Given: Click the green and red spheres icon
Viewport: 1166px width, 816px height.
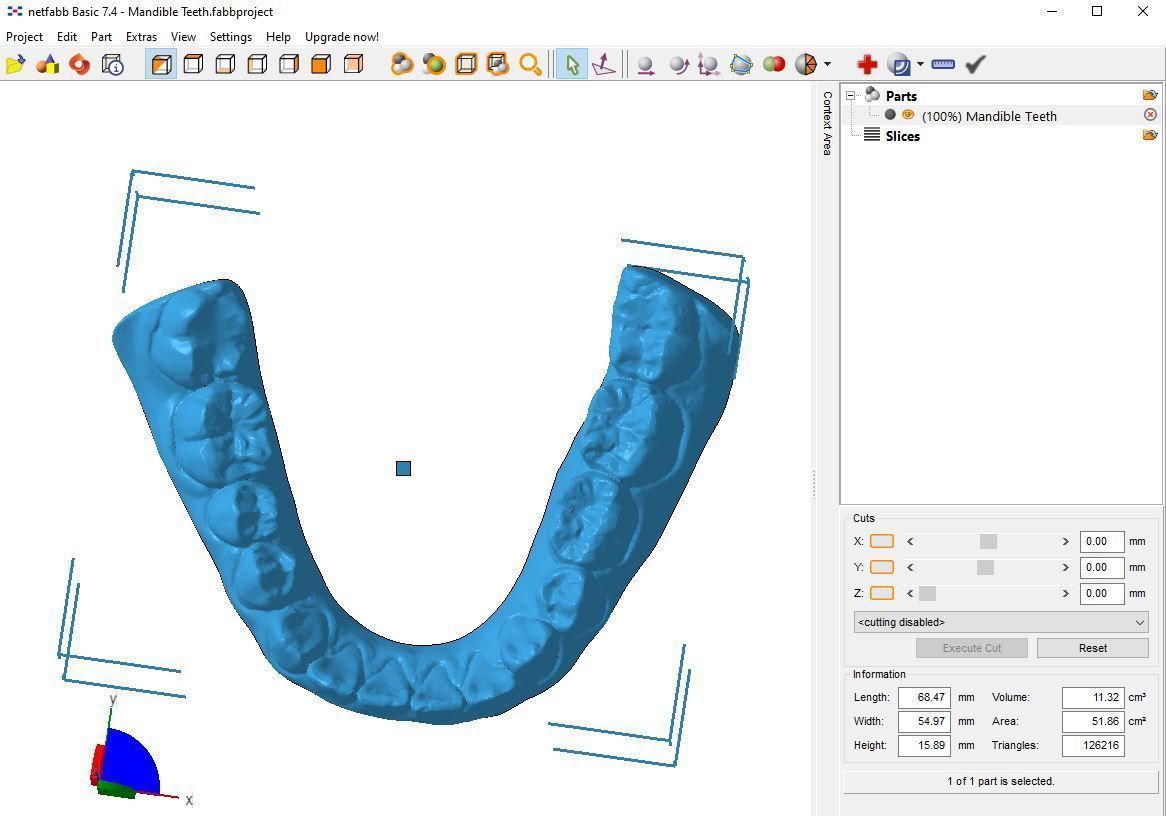Looking at the screenshot, I should (x=774, y=65).
